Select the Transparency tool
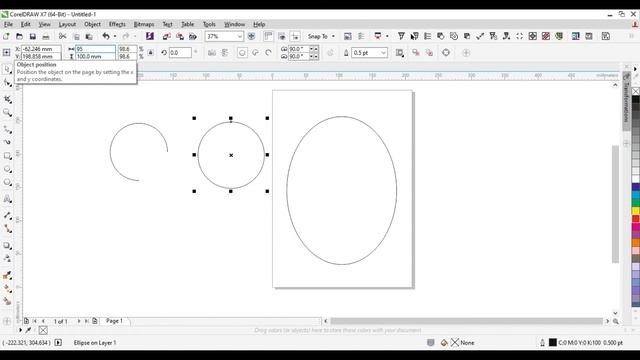Image resolution: width=640 pixels, height=360 pixels. (7, 258)
